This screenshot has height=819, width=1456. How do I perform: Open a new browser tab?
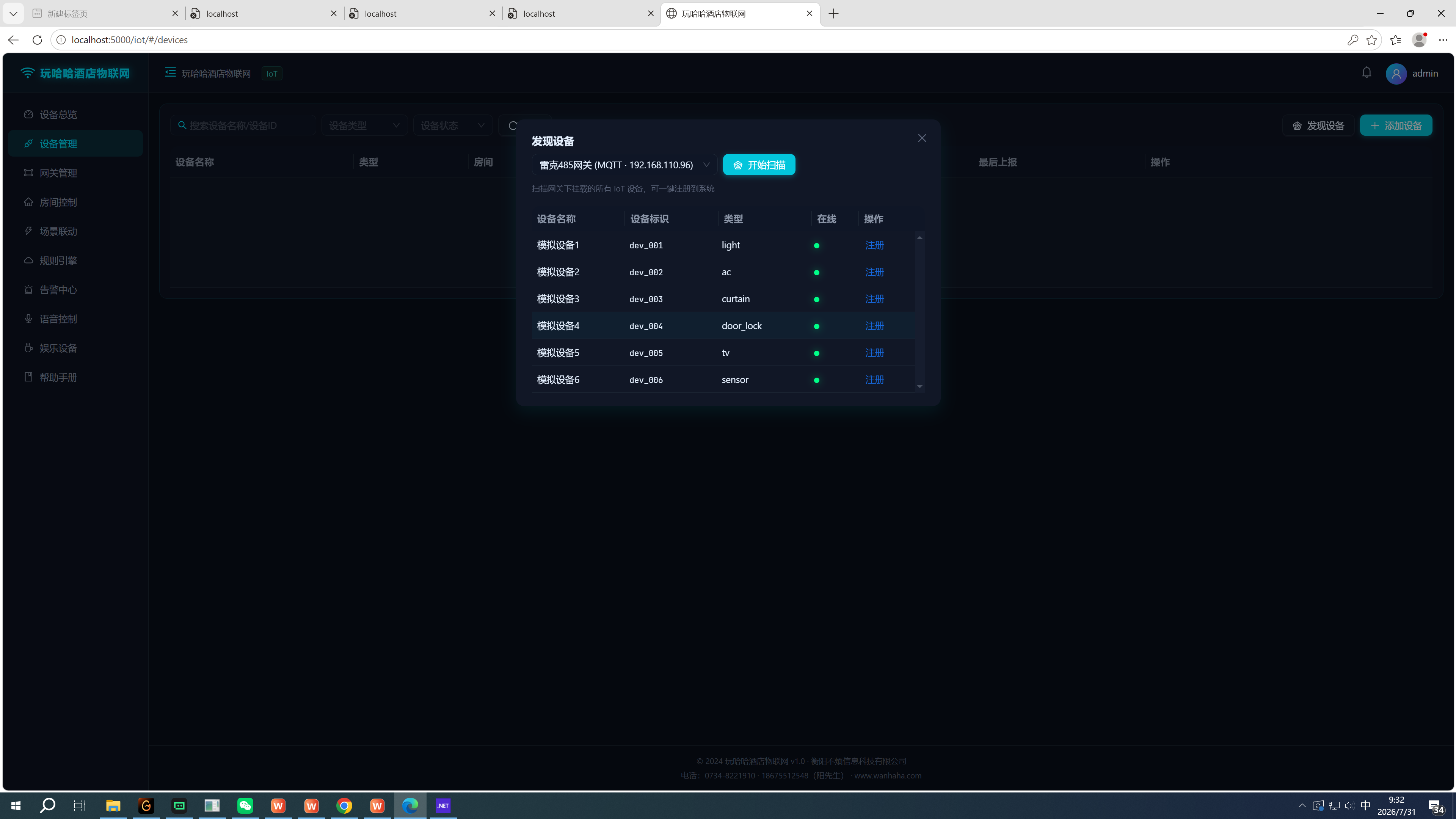pos(834,14)
